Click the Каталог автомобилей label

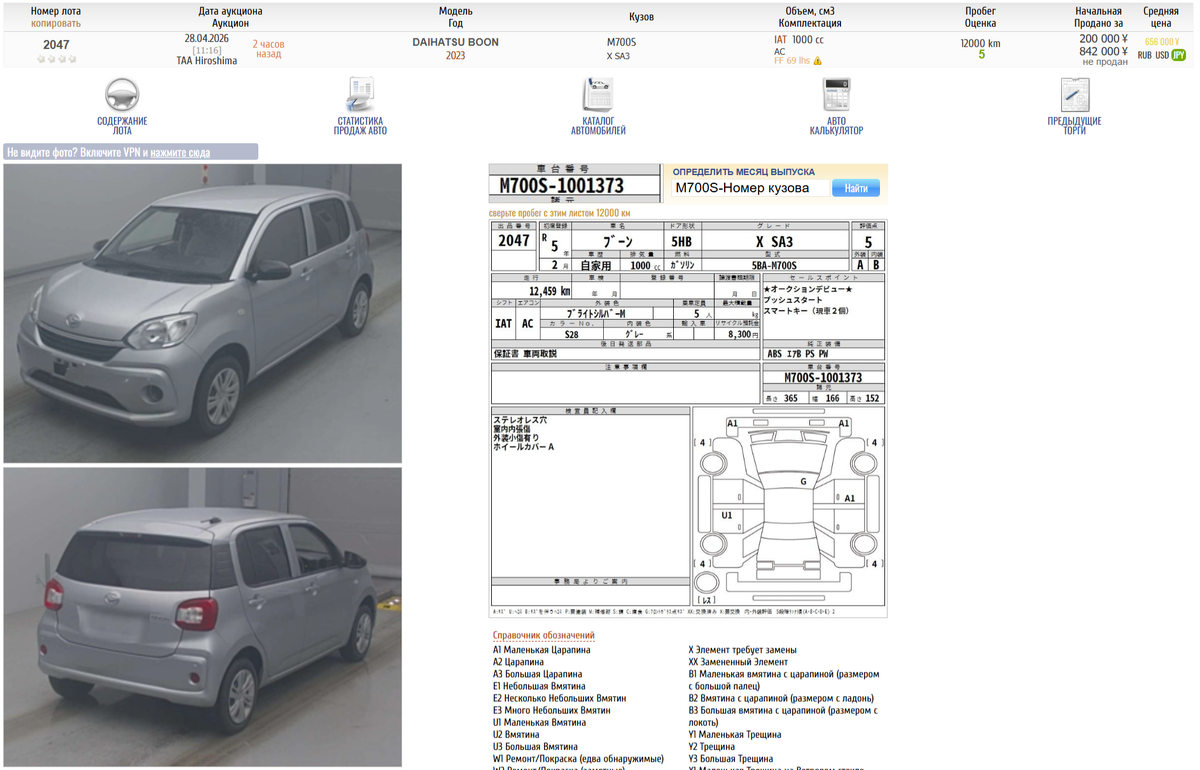(598, 126)
